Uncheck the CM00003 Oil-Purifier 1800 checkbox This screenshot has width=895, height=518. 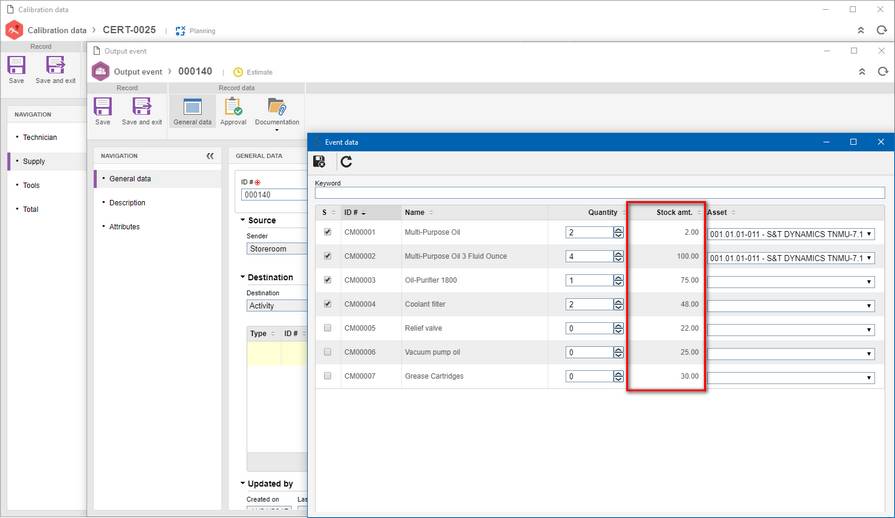coord(327,280)
